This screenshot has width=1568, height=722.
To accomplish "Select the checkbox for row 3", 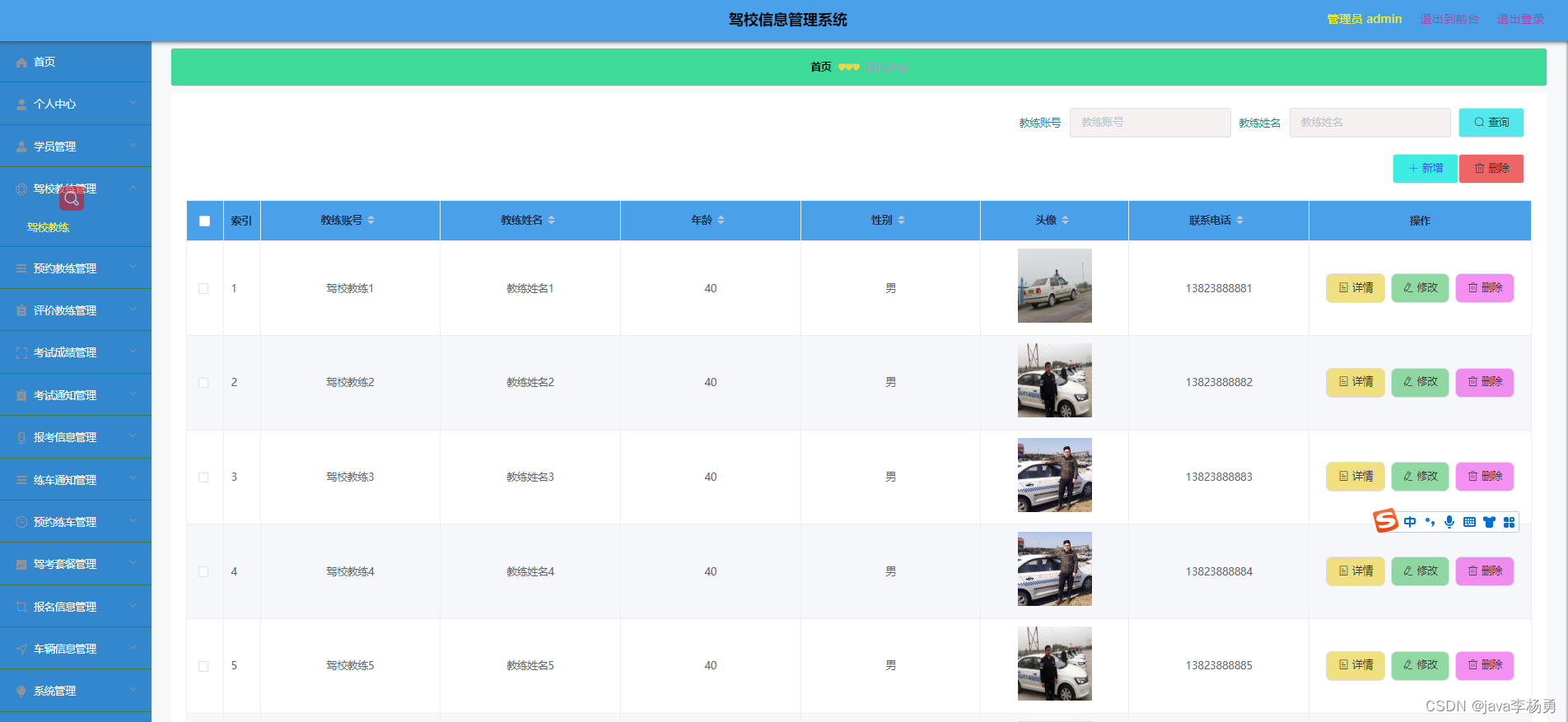I will [x=203, y=477].
